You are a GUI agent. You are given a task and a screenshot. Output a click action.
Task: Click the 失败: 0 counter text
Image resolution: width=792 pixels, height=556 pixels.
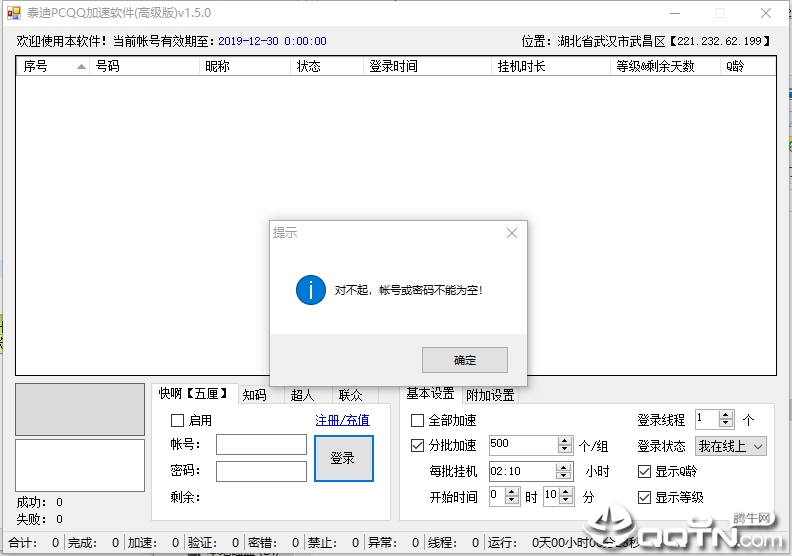click(x=39, y=519)
